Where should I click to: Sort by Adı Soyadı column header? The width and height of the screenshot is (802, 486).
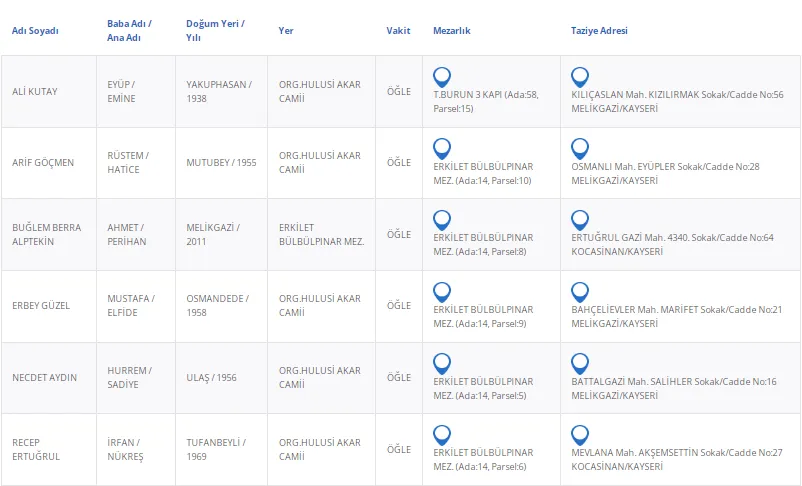tap(35, 31)
